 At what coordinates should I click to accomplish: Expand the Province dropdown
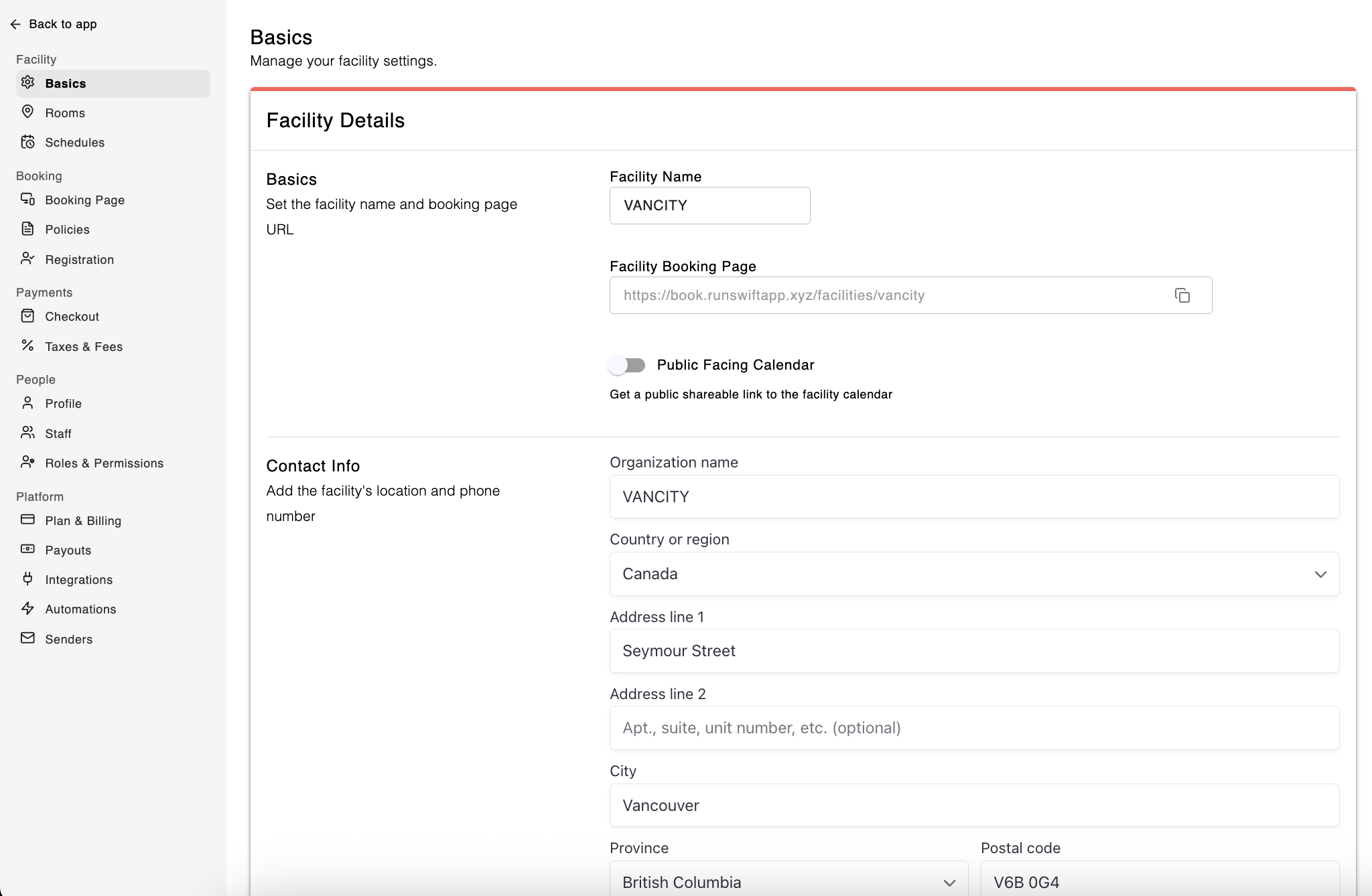pyautogui.click(x=788, y=882)
